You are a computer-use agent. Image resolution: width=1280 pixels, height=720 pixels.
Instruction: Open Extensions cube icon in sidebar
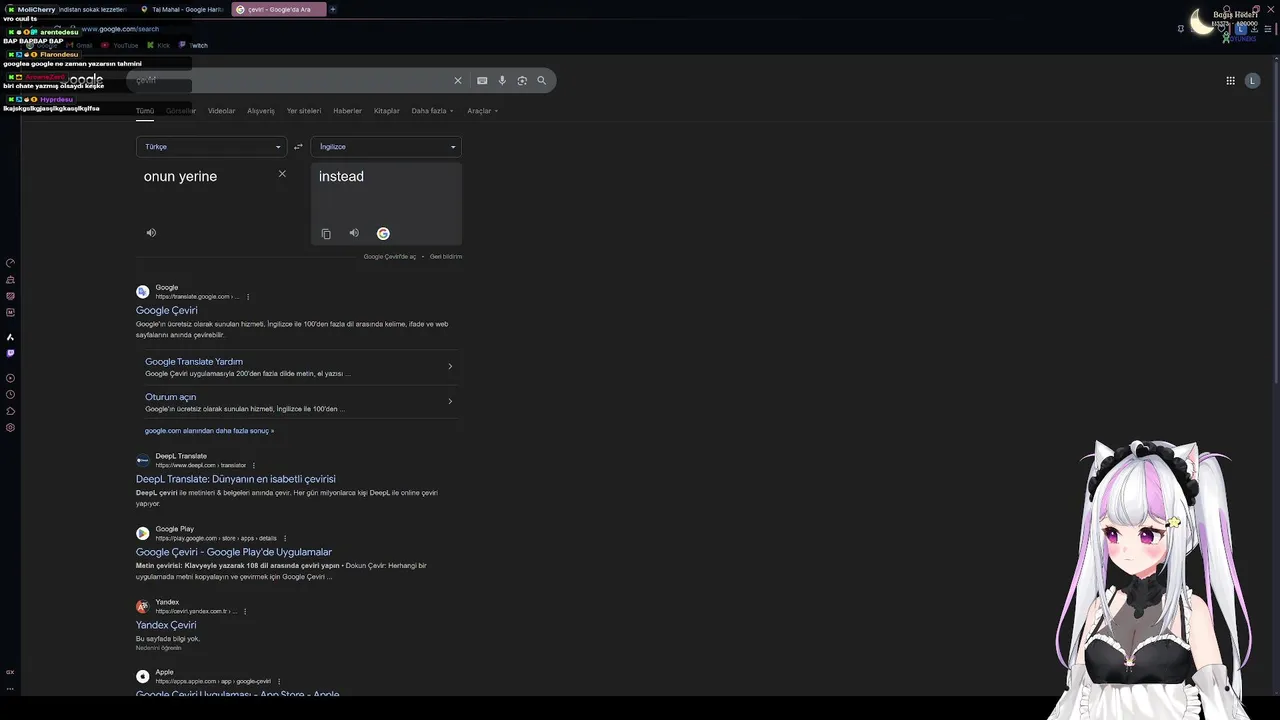(10, 411)
